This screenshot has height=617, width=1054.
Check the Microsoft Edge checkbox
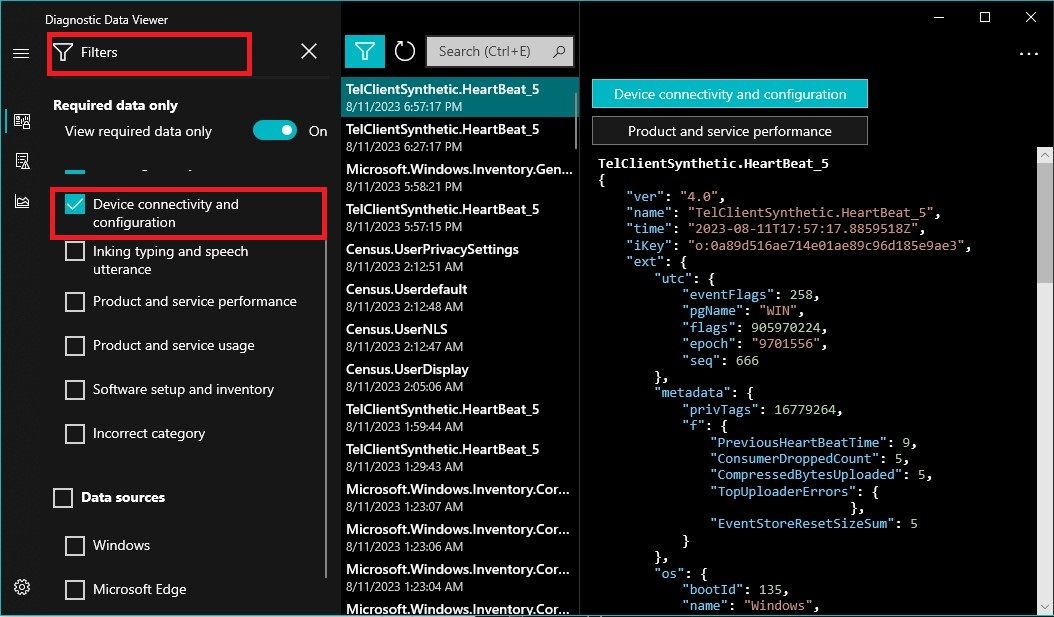click(x=75, y=590)
